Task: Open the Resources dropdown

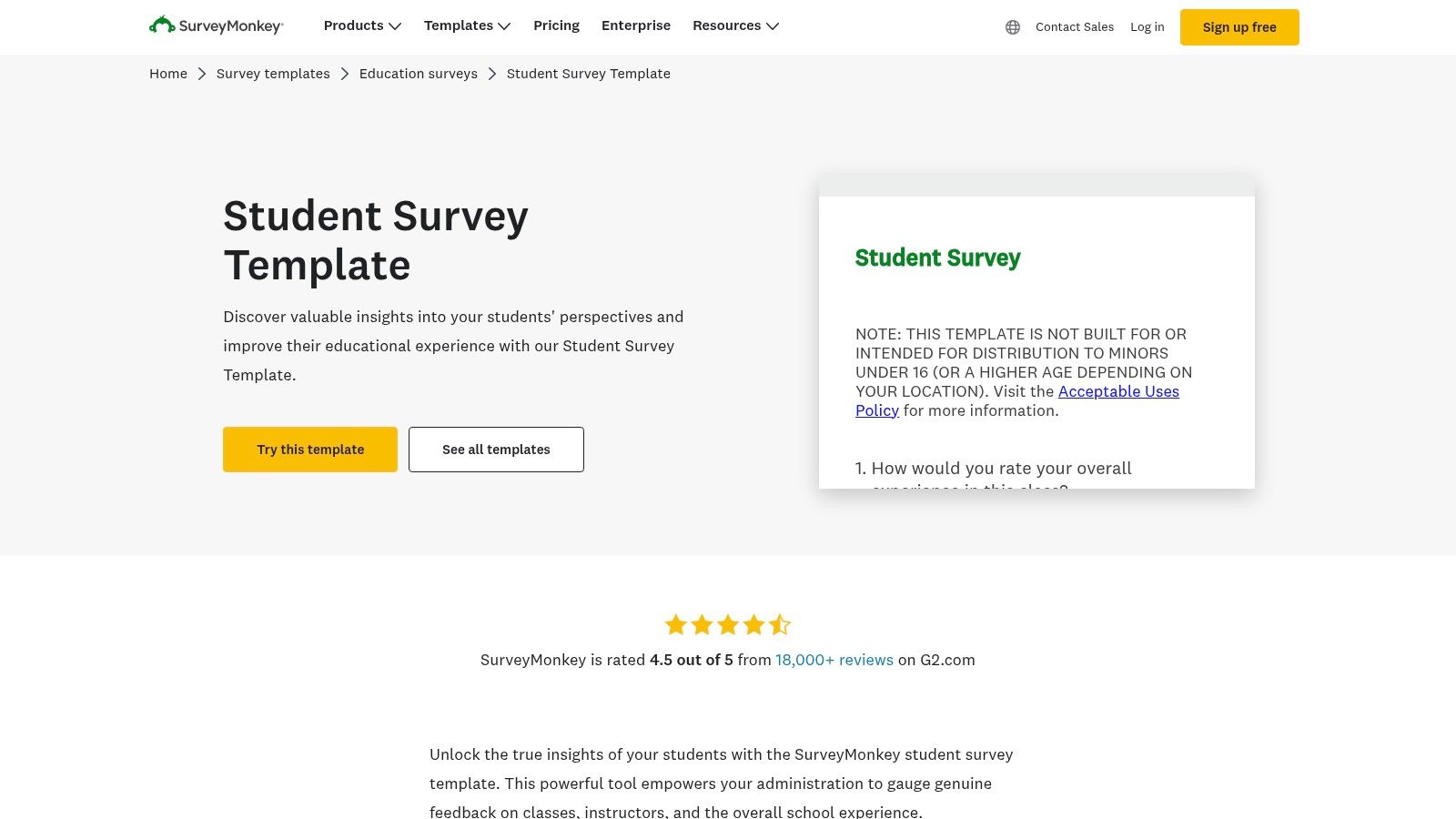Action: (x=735, y=25)
